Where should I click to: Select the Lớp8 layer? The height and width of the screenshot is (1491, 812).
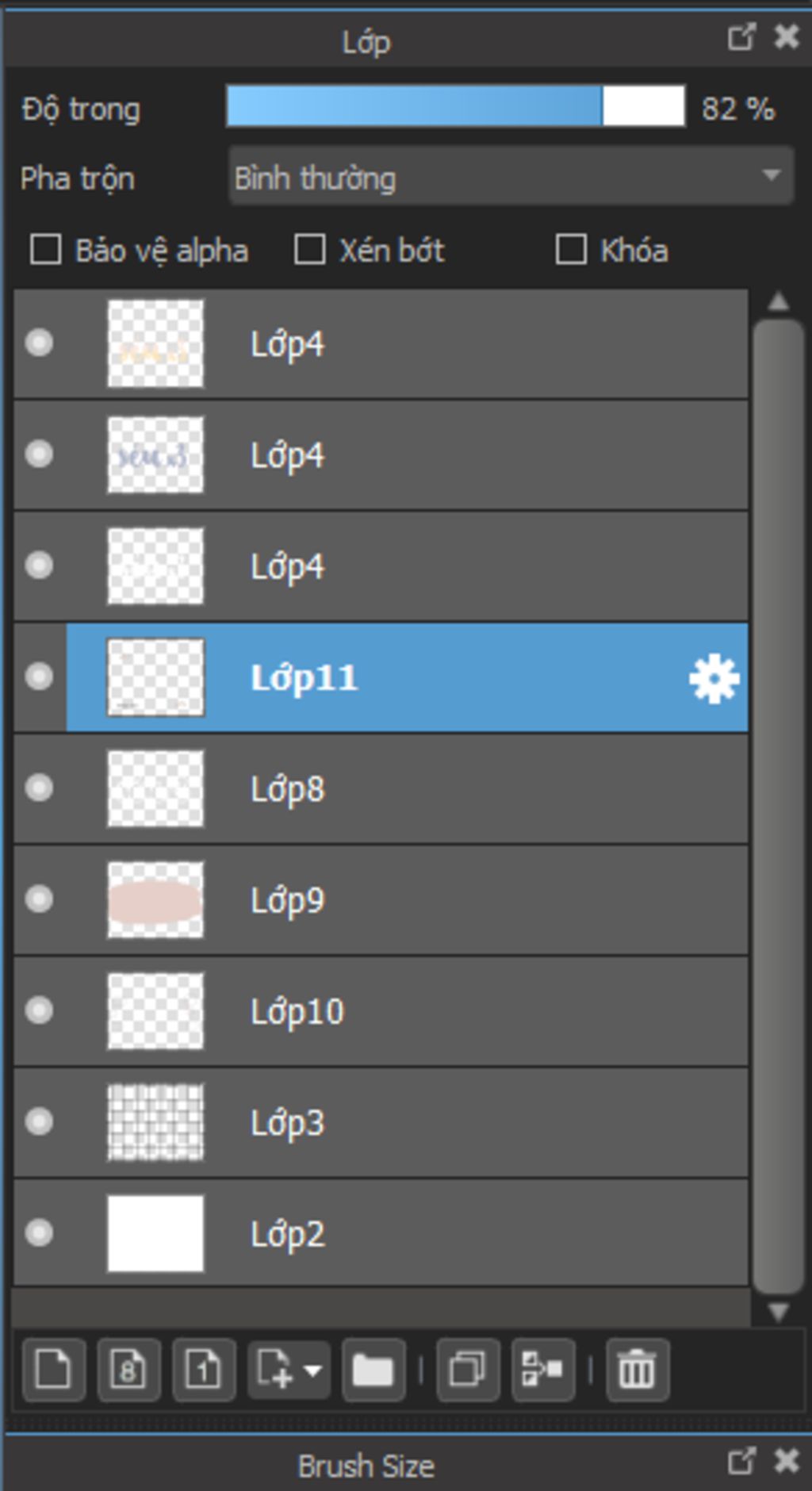[381, 789]
